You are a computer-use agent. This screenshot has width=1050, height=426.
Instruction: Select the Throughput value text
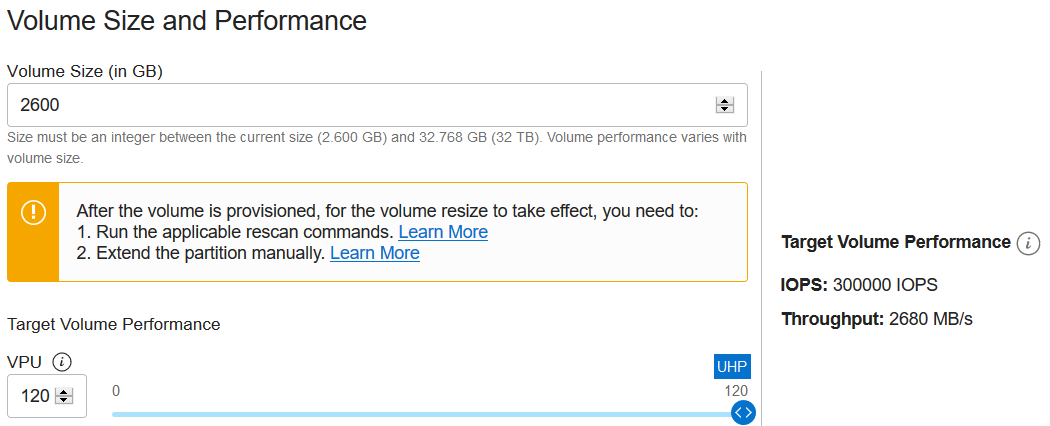pos(931,319)
